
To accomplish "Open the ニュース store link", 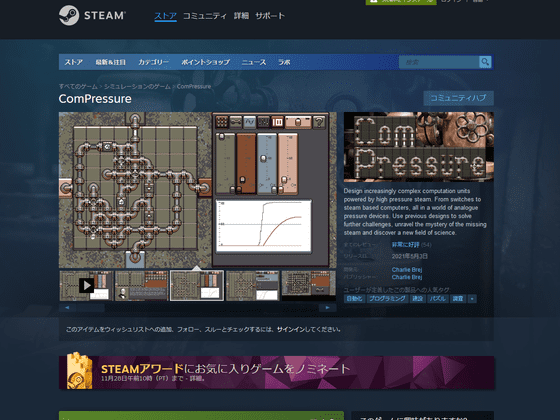I will (x=254, y=62).
